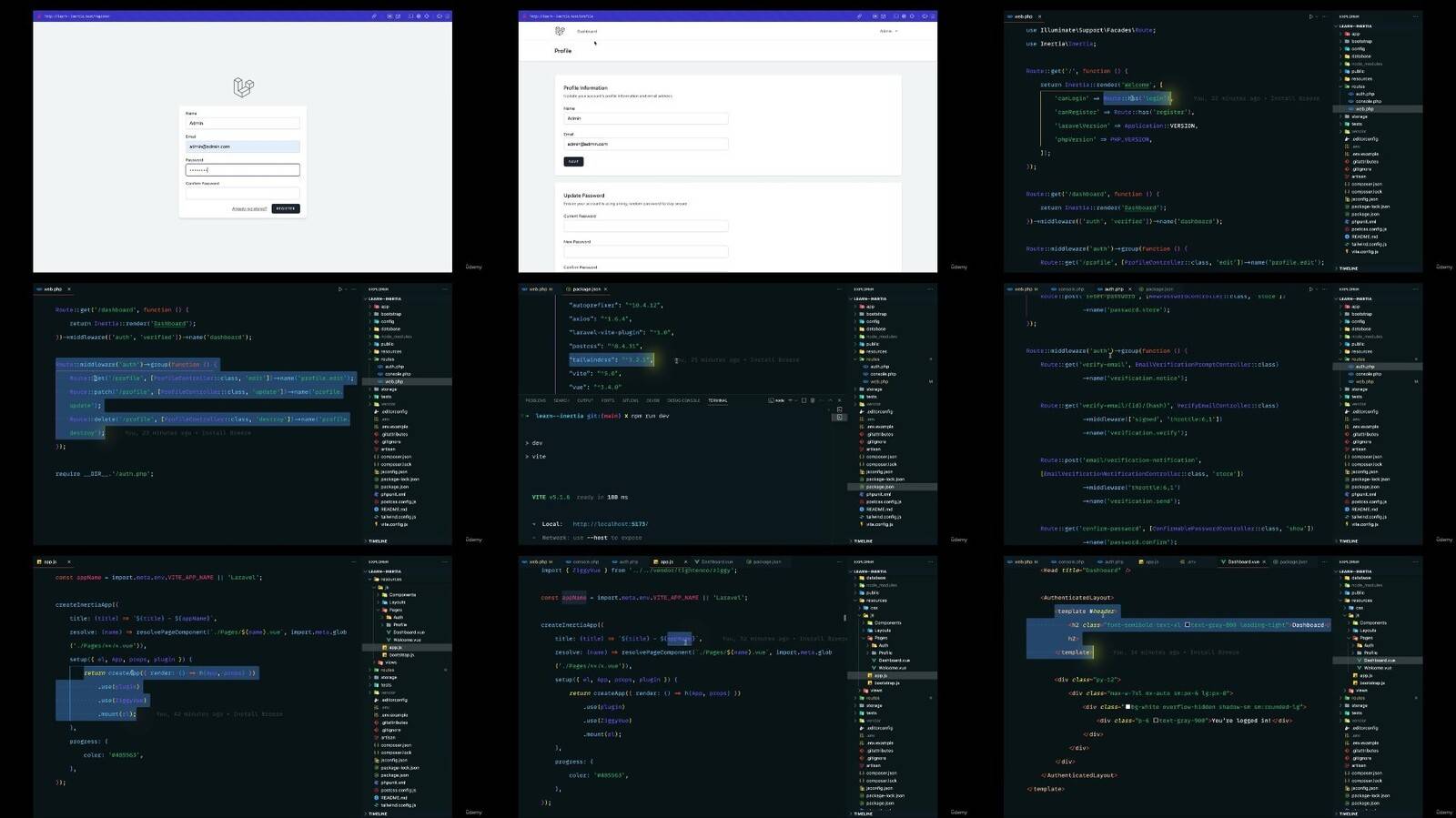
Task: Click the Current Password field on the Profile page
Action: tap(646, 226)
